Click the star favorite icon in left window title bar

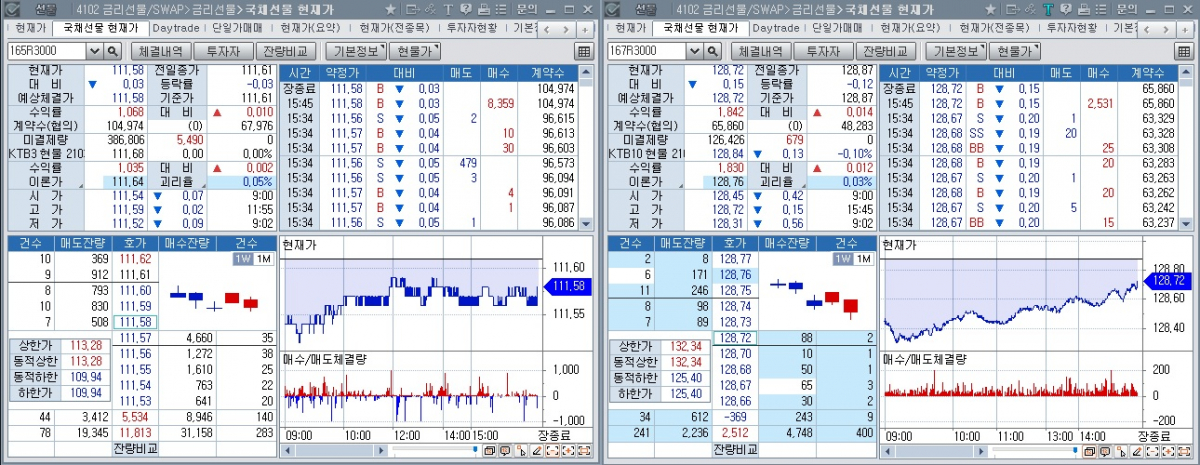pos(390,9)
